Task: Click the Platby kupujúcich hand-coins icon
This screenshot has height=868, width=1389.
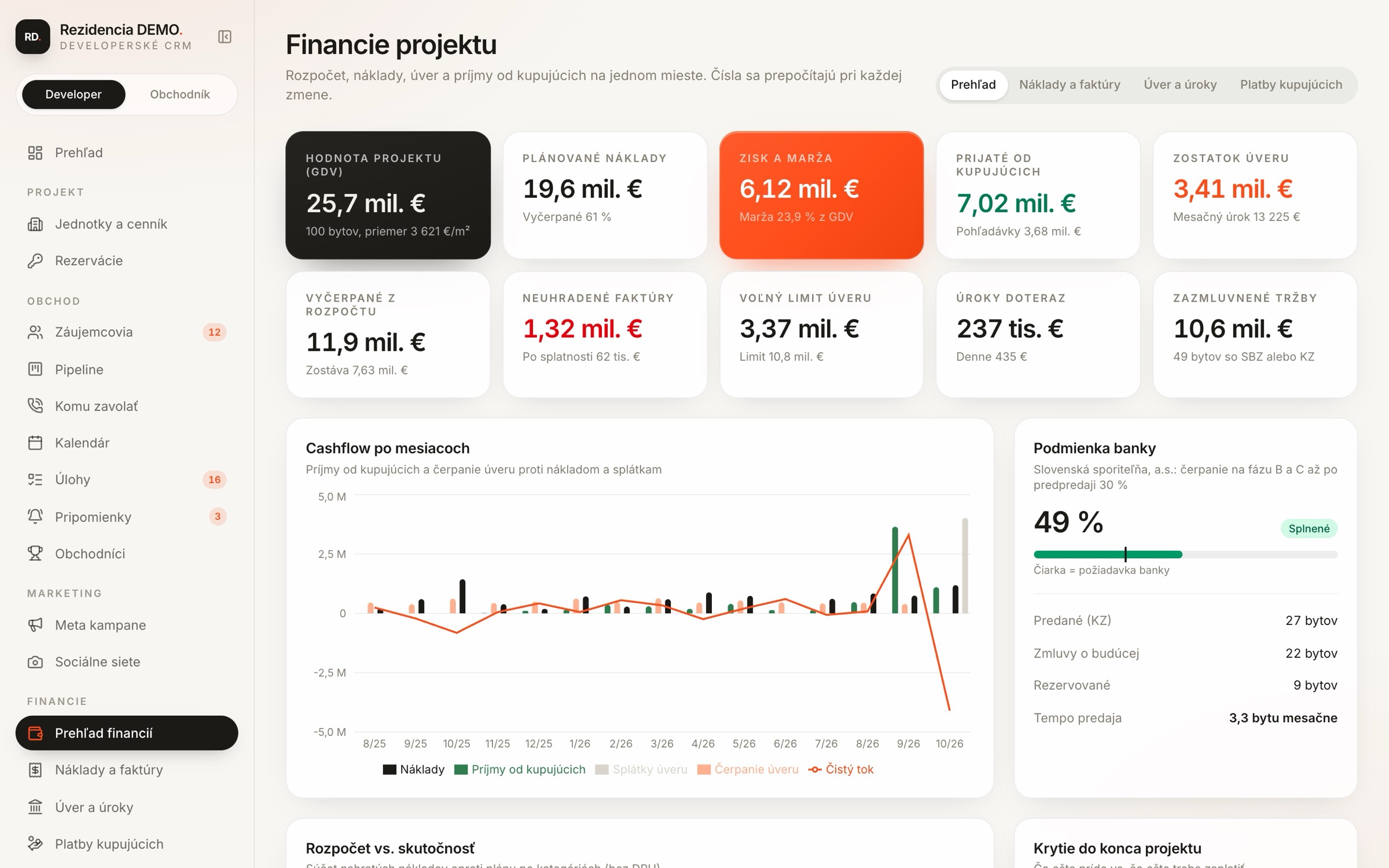Action: (35, 844)
